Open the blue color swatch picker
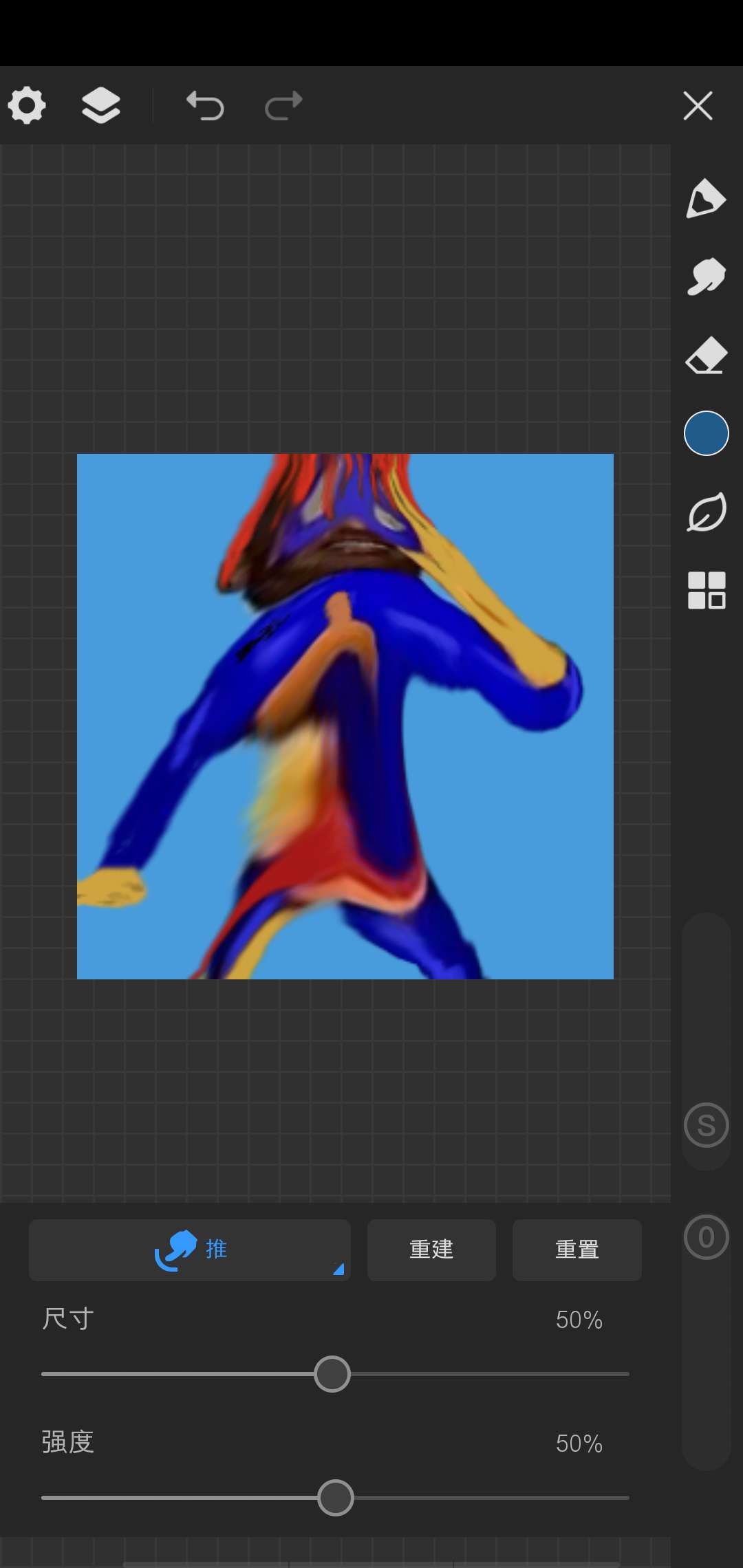The width and height of the screenshot is (743, 1568). [706, 433]
